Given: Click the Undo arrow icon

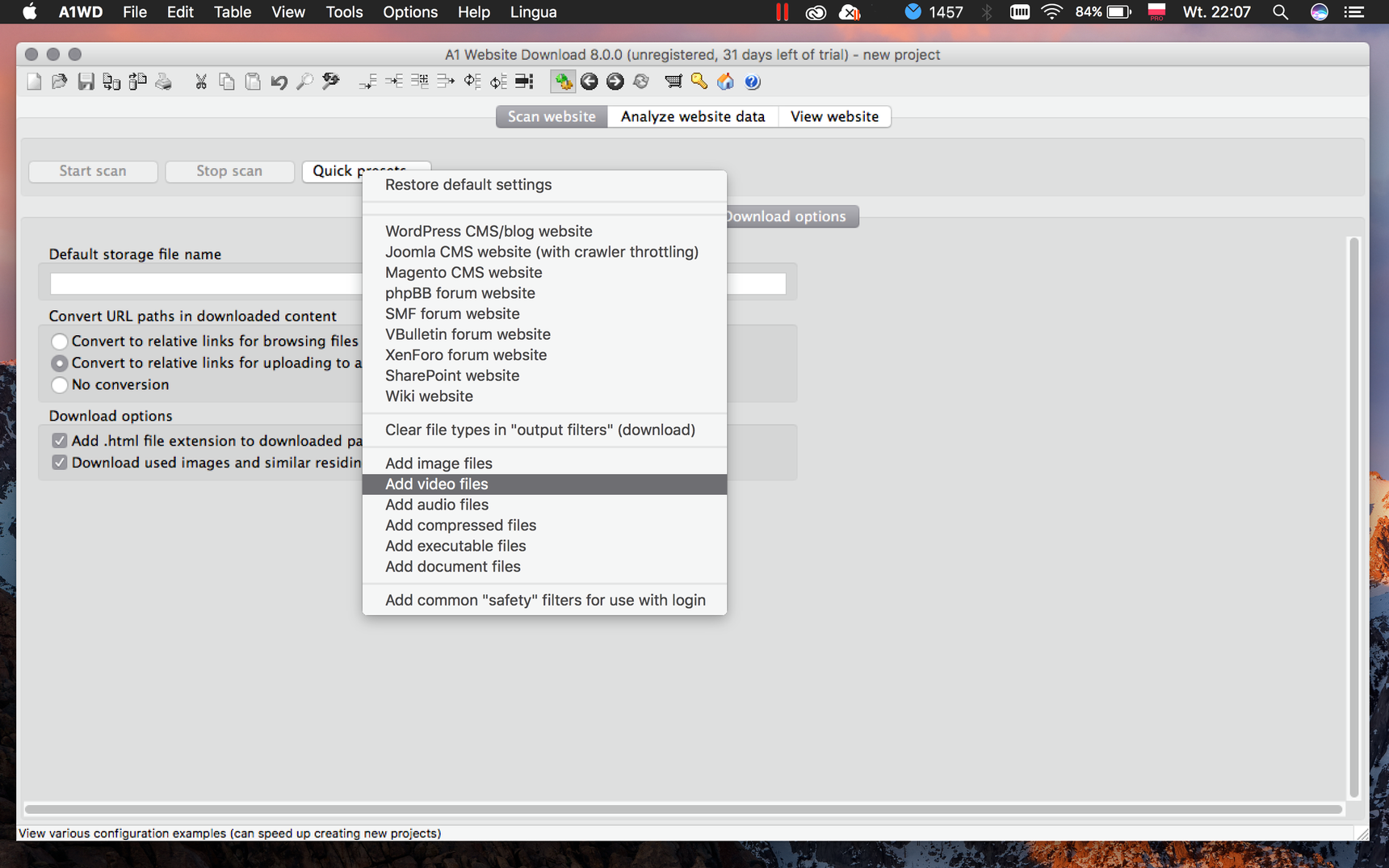Looking at the screenshot, I should point(279,82).
